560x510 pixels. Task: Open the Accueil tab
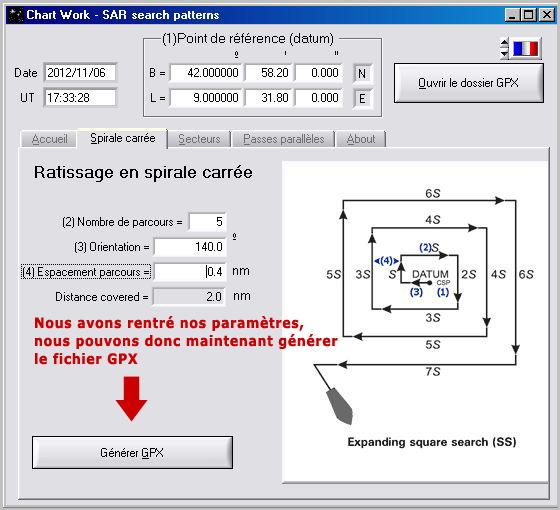pos(49,139)
